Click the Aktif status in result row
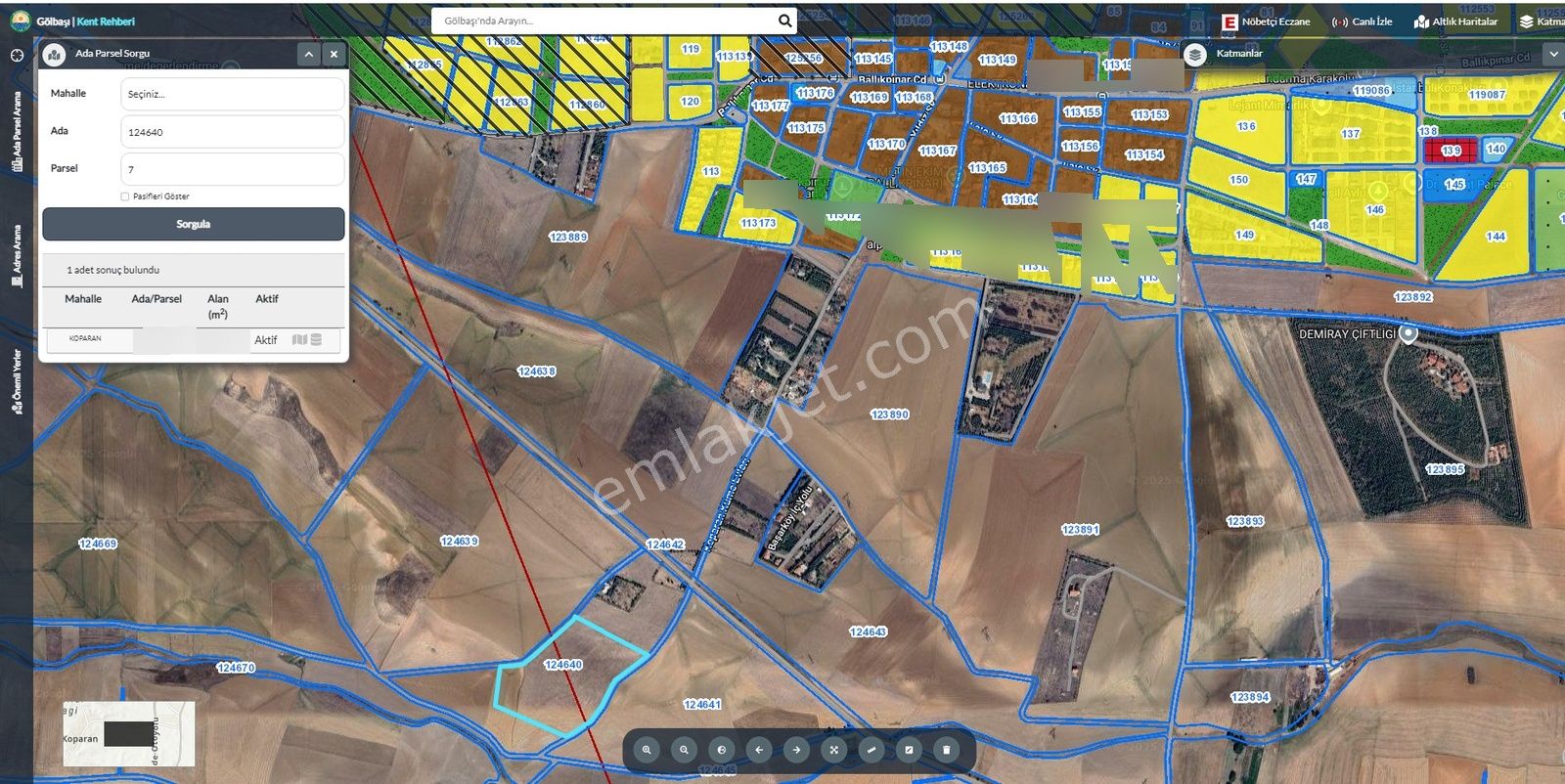The width and height of the screenshot is (1565, 784). click(x=266, y=340)
